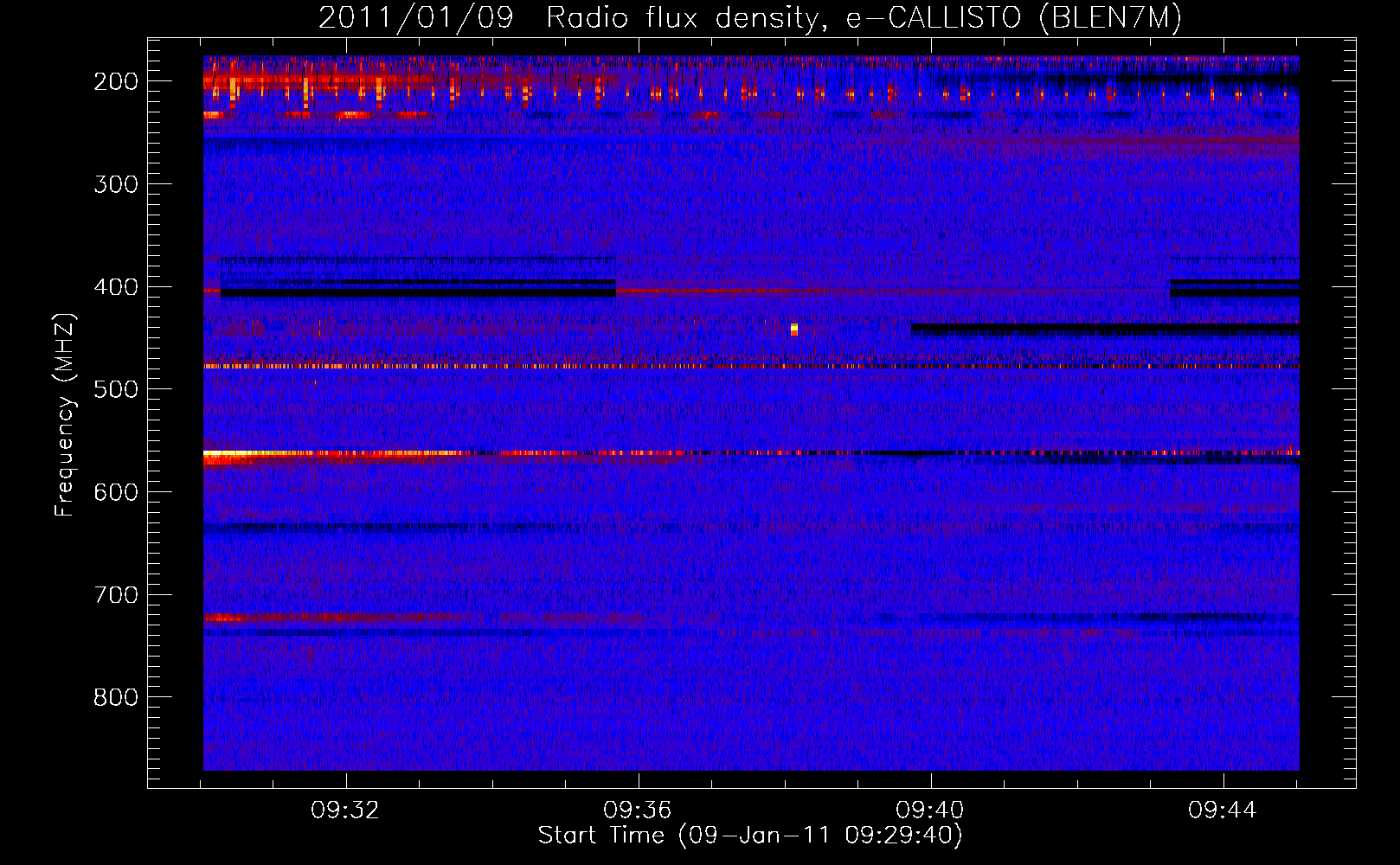
Task: Click the 09:44 time tick label
Action: [x=1223, y=811]
